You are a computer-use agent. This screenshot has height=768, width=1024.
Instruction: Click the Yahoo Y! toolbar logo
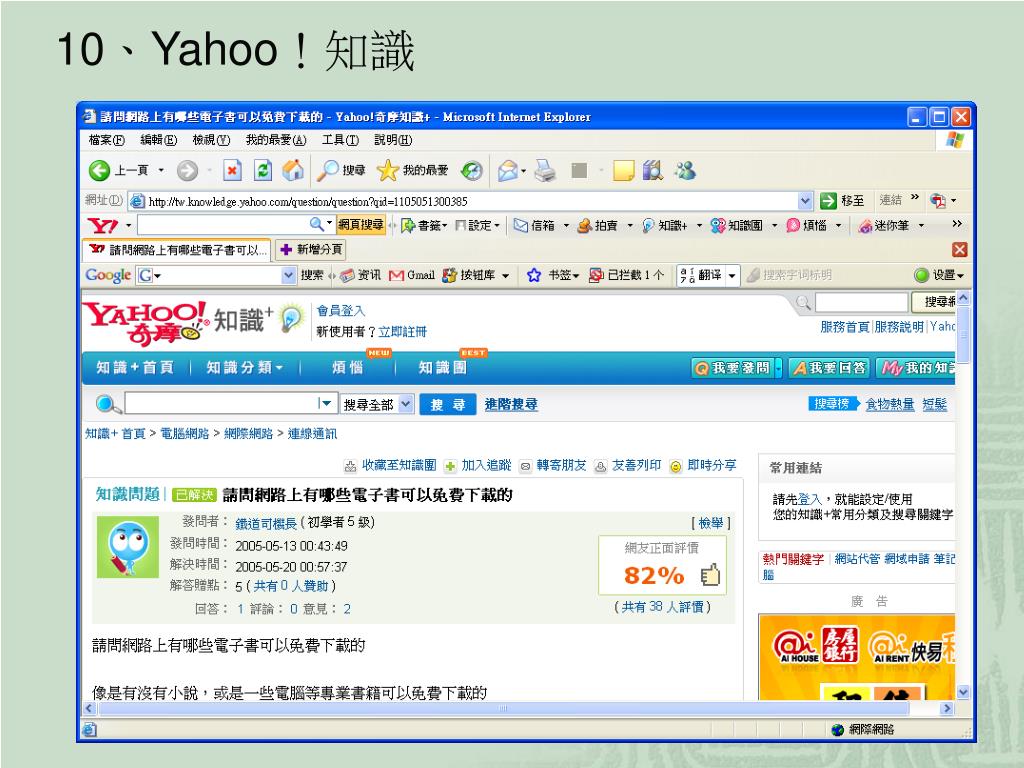(103, 225)
